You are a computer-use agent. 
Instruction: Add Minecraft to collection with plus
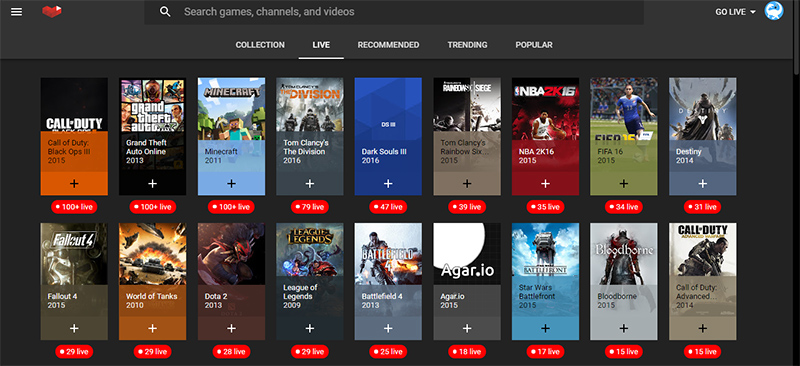[231, 183]
